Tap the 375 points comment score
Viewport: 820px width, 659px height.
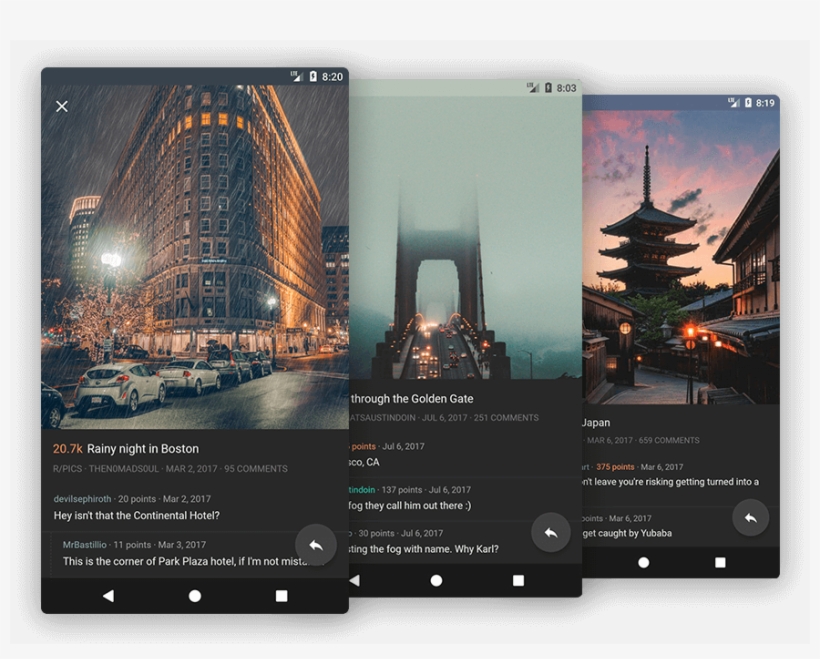pos(615,467)
